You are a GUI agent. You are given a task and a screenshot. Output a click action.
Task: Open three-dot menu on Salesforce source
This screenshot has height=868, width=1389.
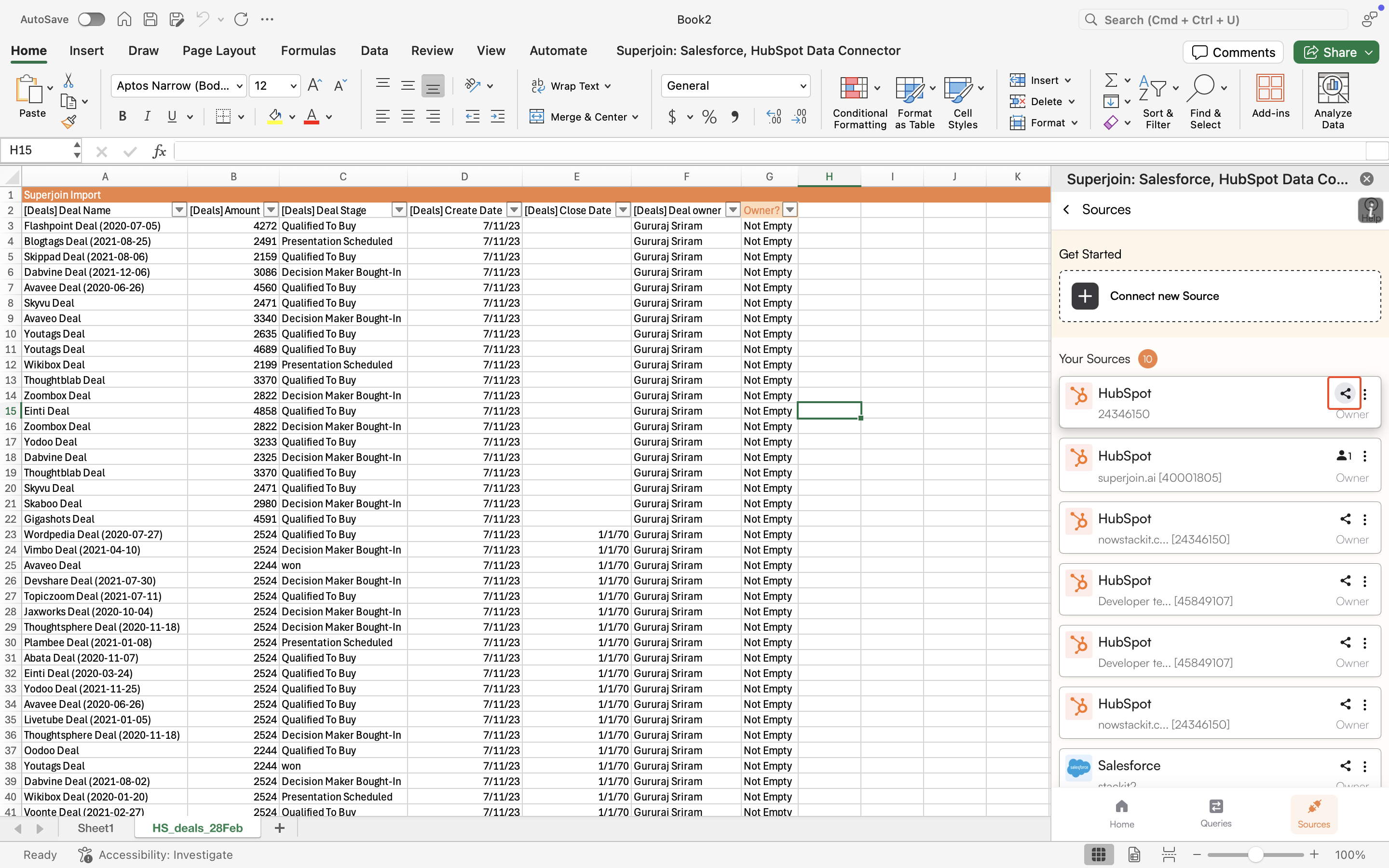(x=1365, y=766)
